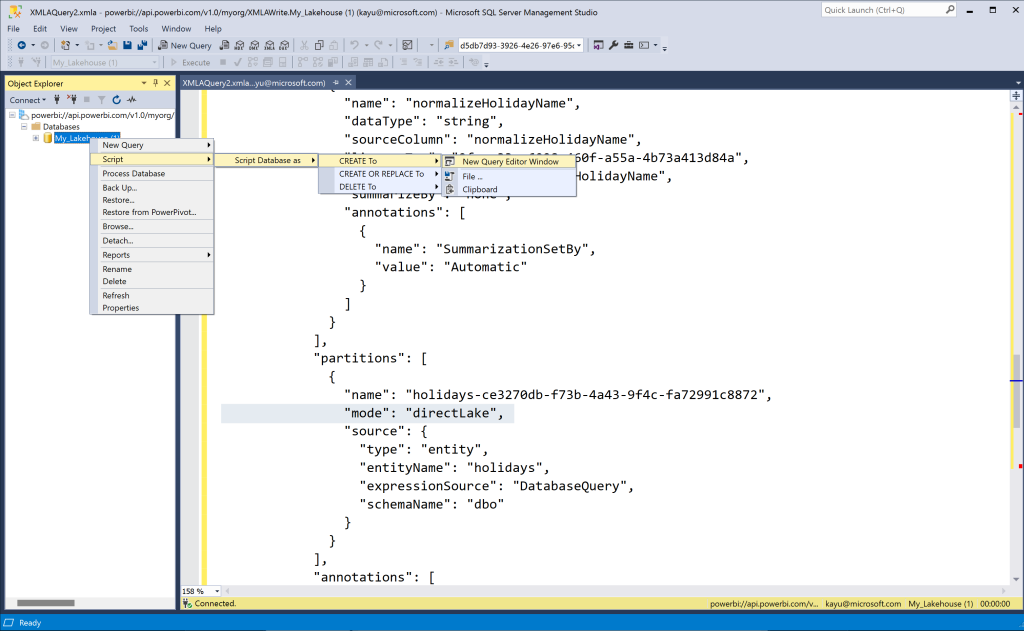
Task: Open the Edit menu
Action: point(40,29)
